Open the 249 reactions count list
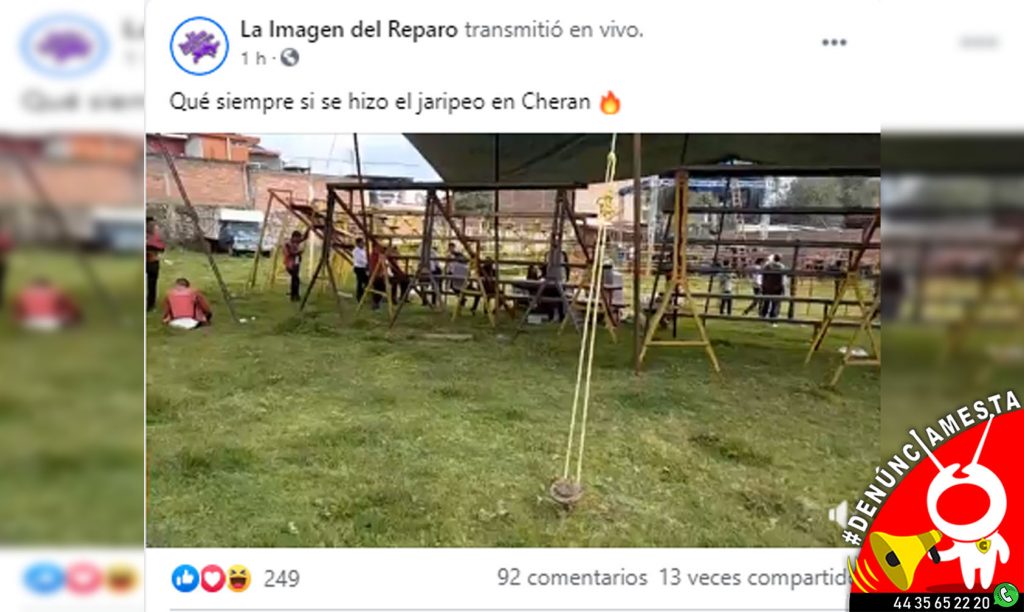The height and width of the screenshot is (612, 1024). coord(281,579)
